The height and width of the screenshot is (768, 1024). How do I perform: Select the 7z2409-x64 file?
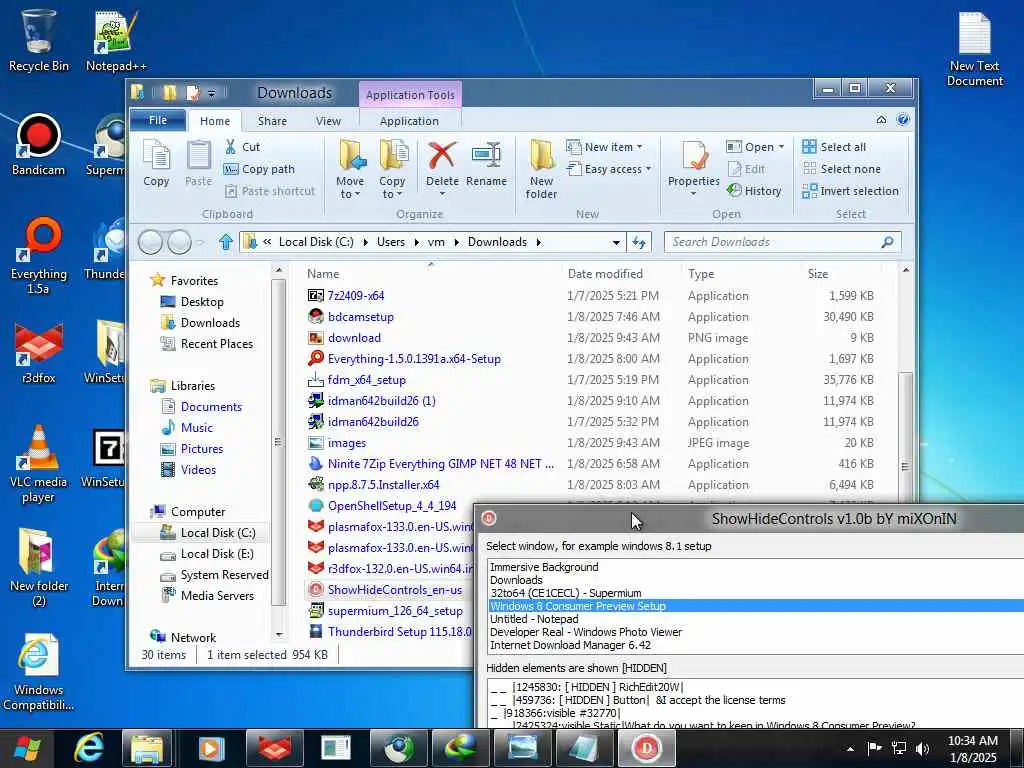[356, 296]
